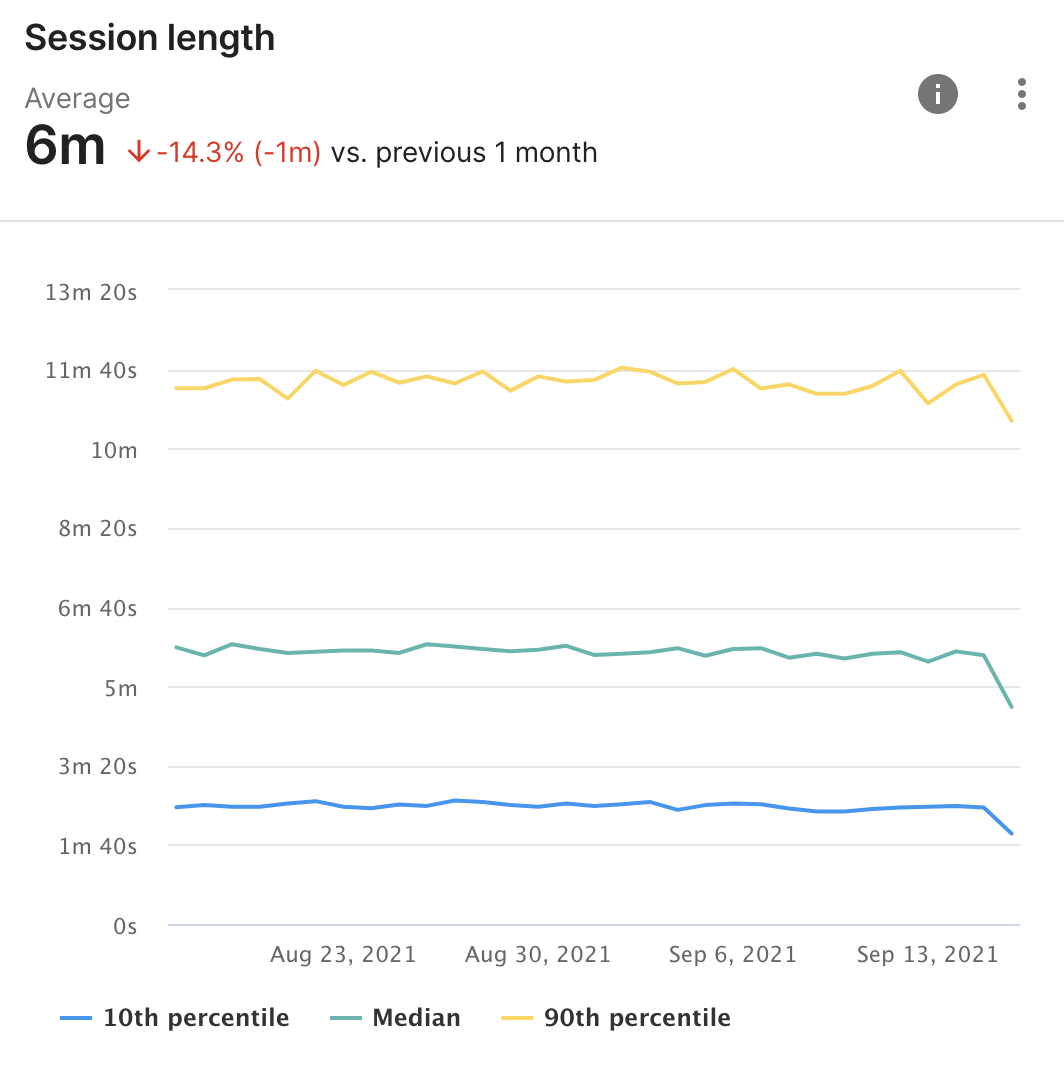Image resolution: width=1064 pixels, height=1084 pixels.
Task: Toggle the 90th percentile legend label
Action: pos(637,1018)
